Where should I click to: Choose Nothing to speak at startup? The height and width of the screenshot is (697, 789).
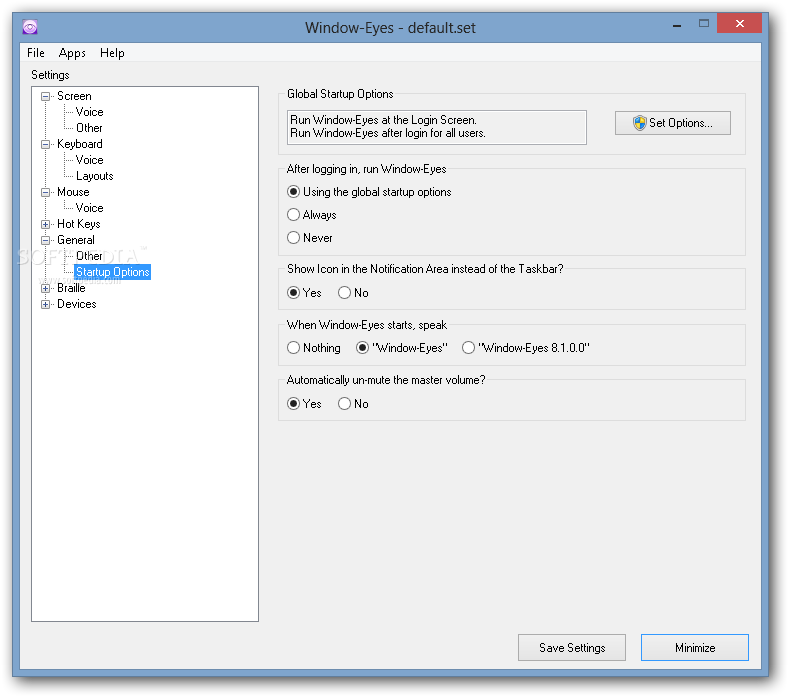coord(313,348)
